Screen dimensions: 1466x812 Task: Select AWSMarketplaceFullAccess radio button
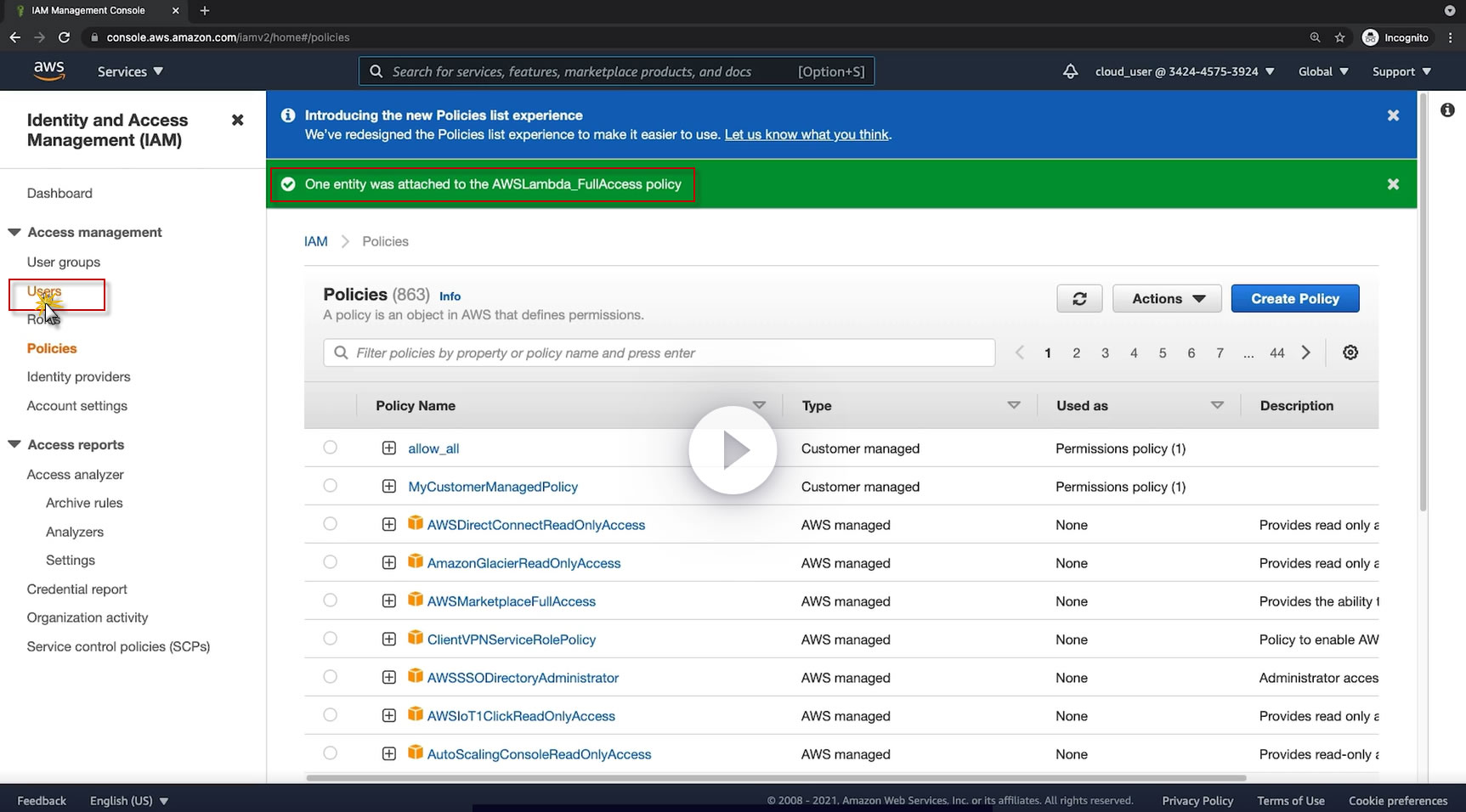pos(331,601)
